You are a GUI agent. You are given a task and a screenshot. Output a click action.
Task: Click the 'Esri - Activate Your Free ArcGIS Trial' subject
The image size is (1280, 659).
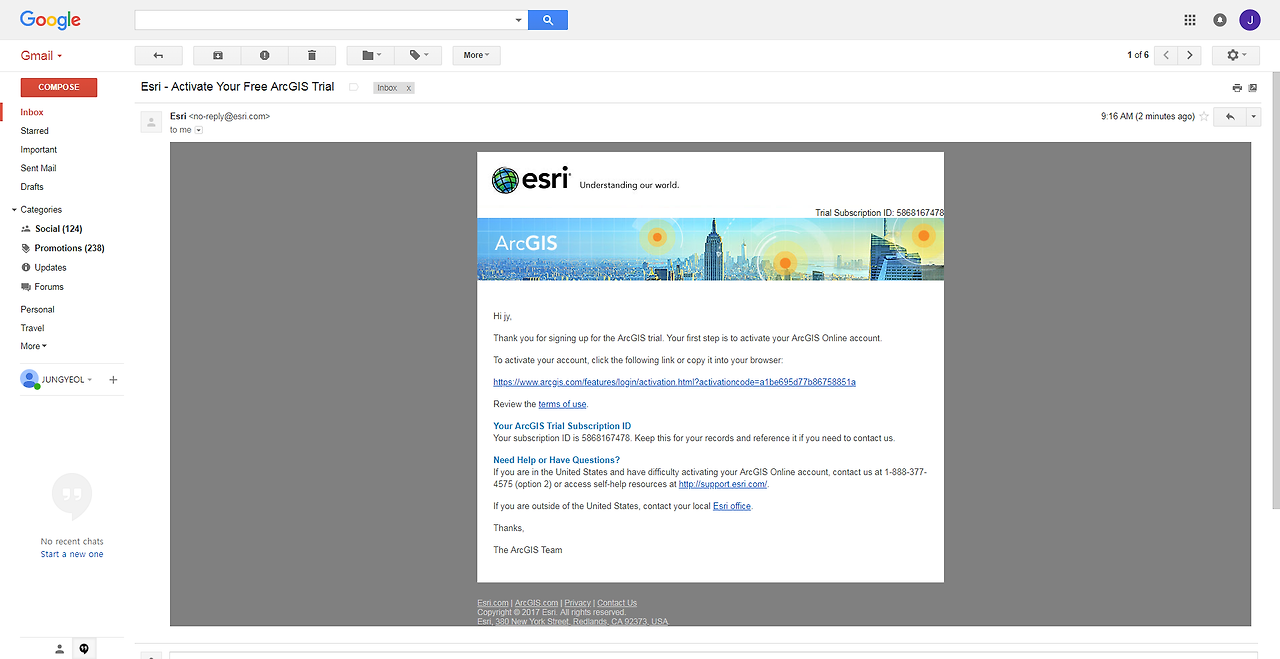pos(238,87)
